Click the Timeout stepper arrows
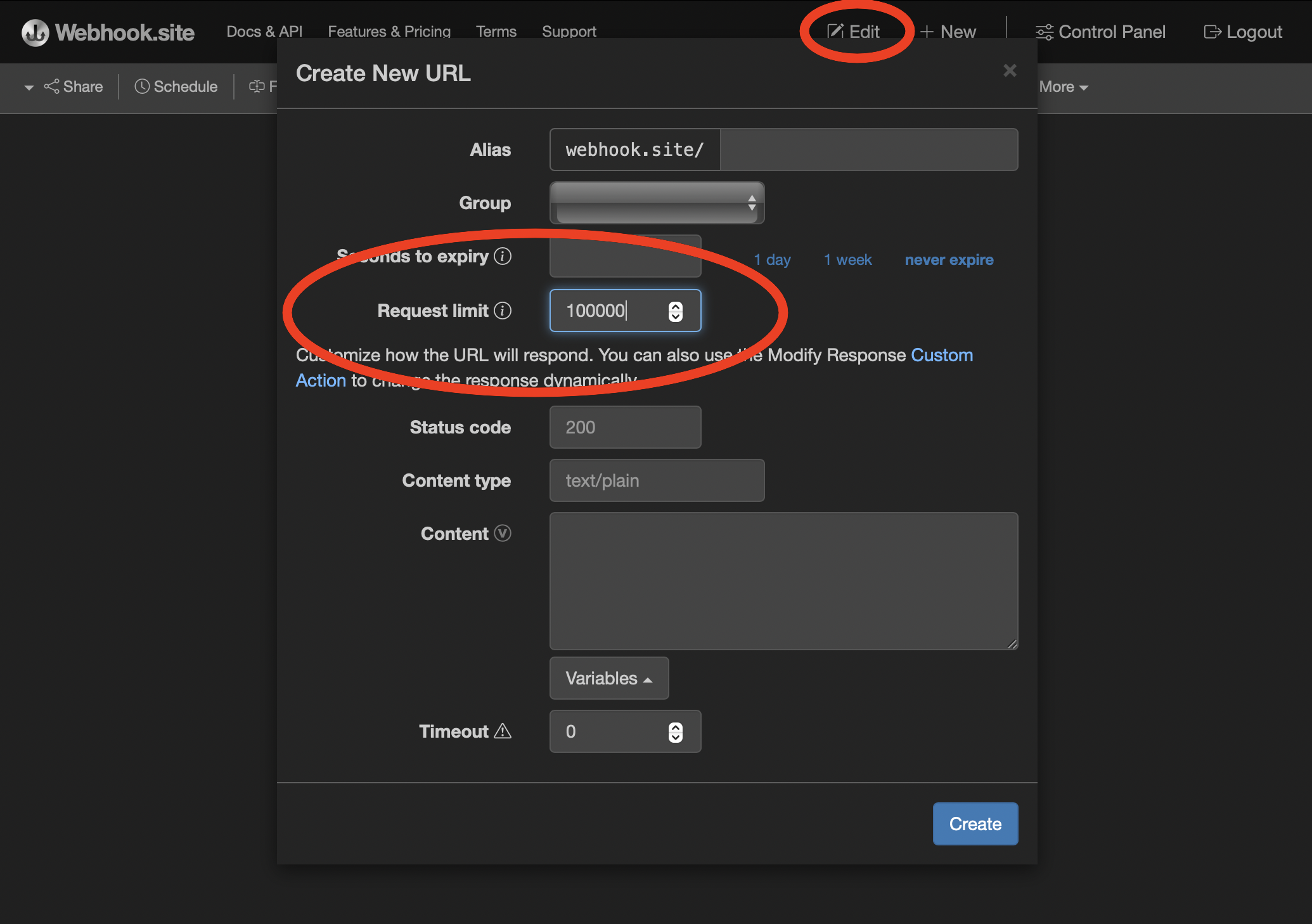The image size is (1312, 924). [676, 732]
